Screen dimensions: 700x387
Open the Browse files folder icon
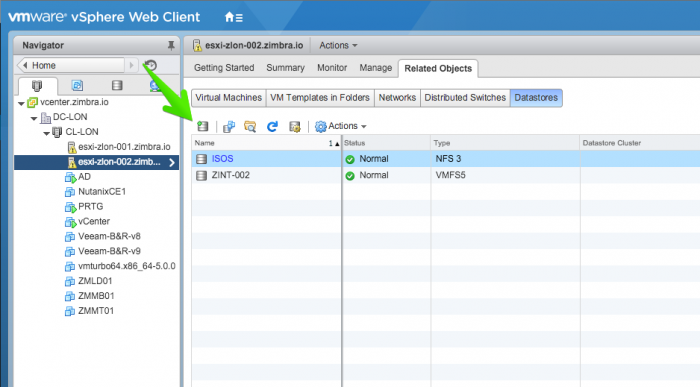(250, 127)
